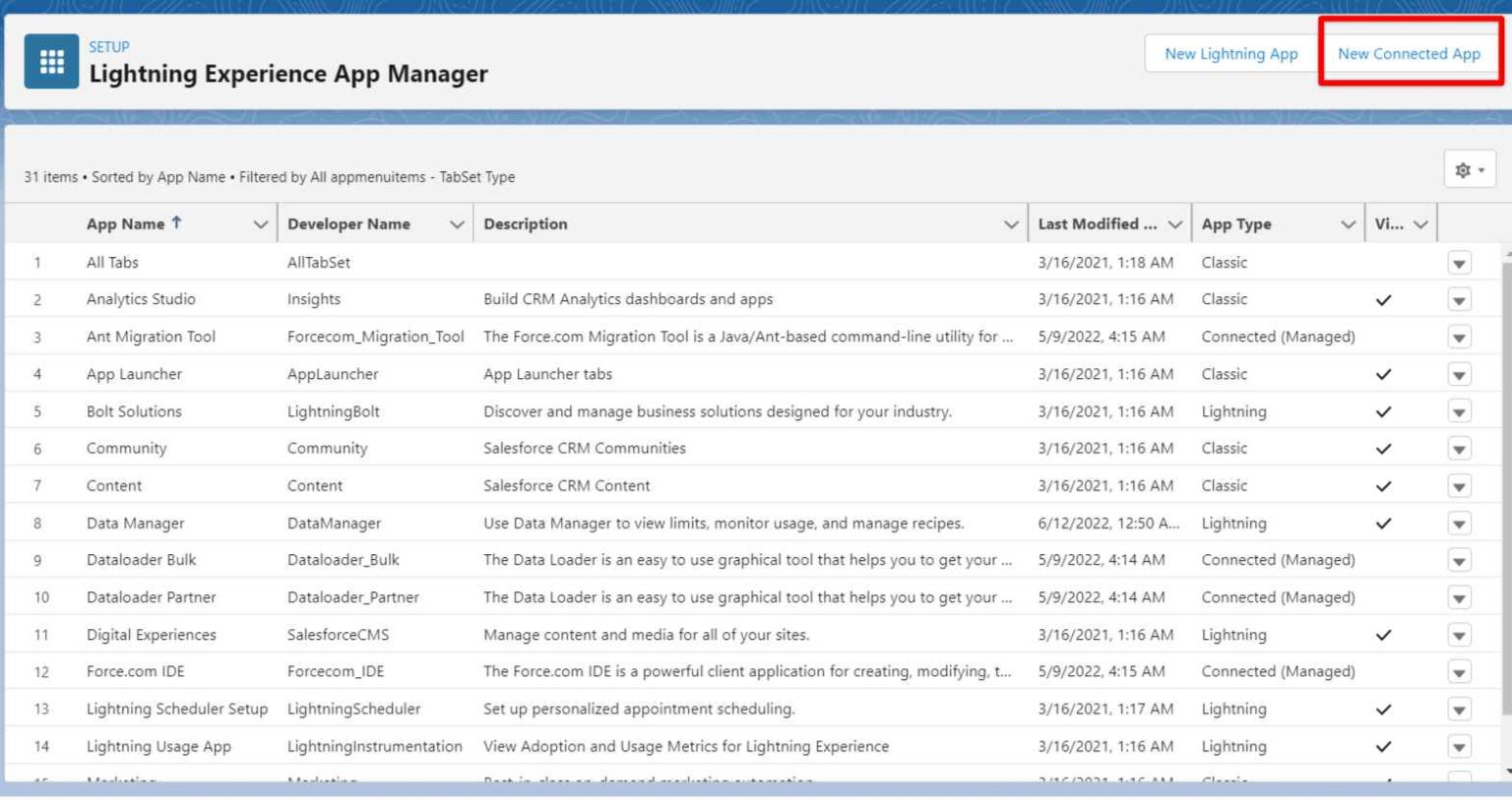Open row actions for Data Manager

point(1459,524)
